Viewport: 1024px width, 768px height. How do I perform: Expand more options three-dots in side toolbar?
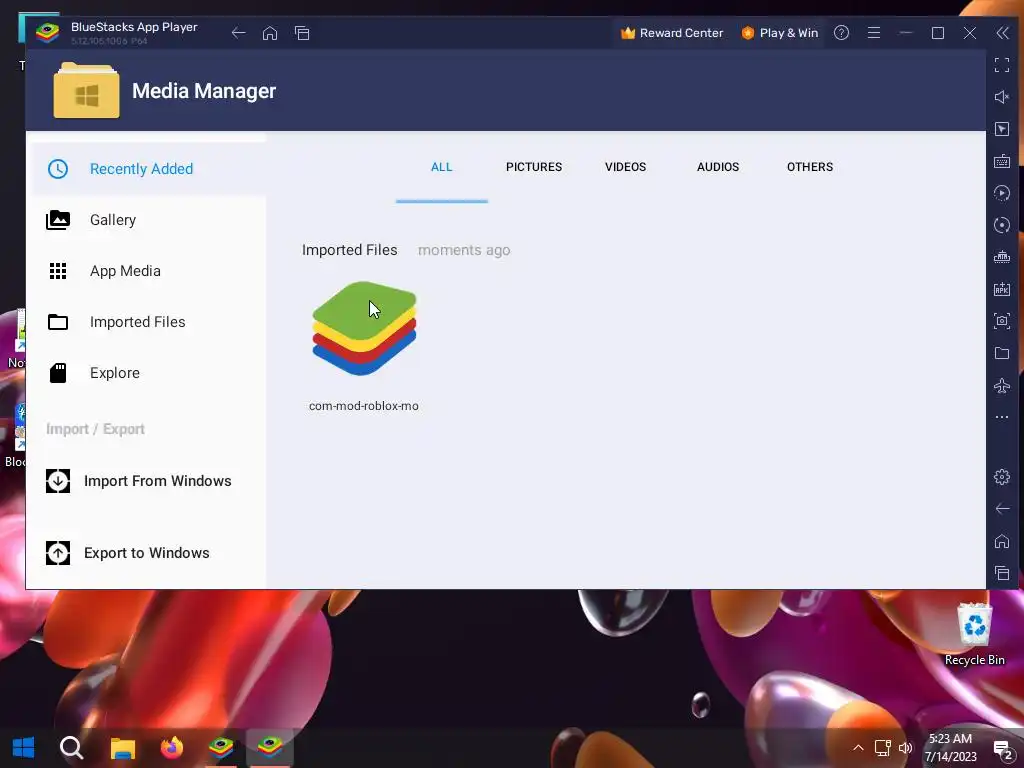pyautogui.click(x=1002, y=417)
